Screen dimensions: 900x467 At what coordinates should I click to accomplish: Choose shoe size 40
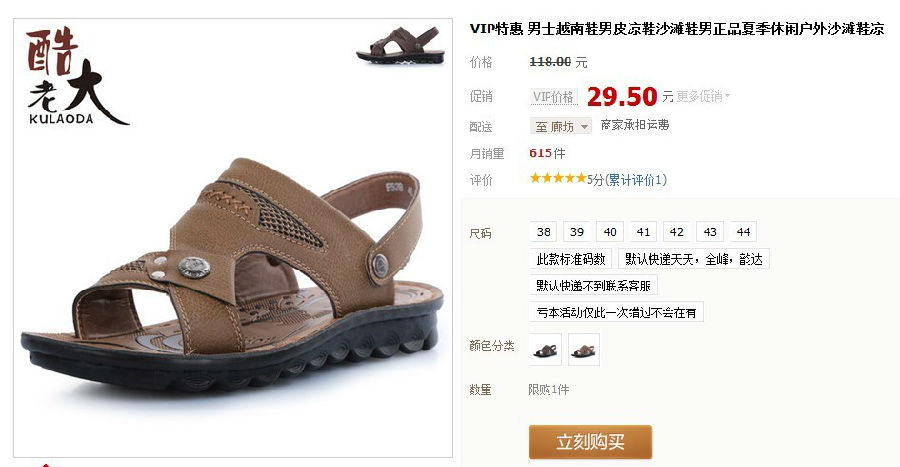[610, 232]
